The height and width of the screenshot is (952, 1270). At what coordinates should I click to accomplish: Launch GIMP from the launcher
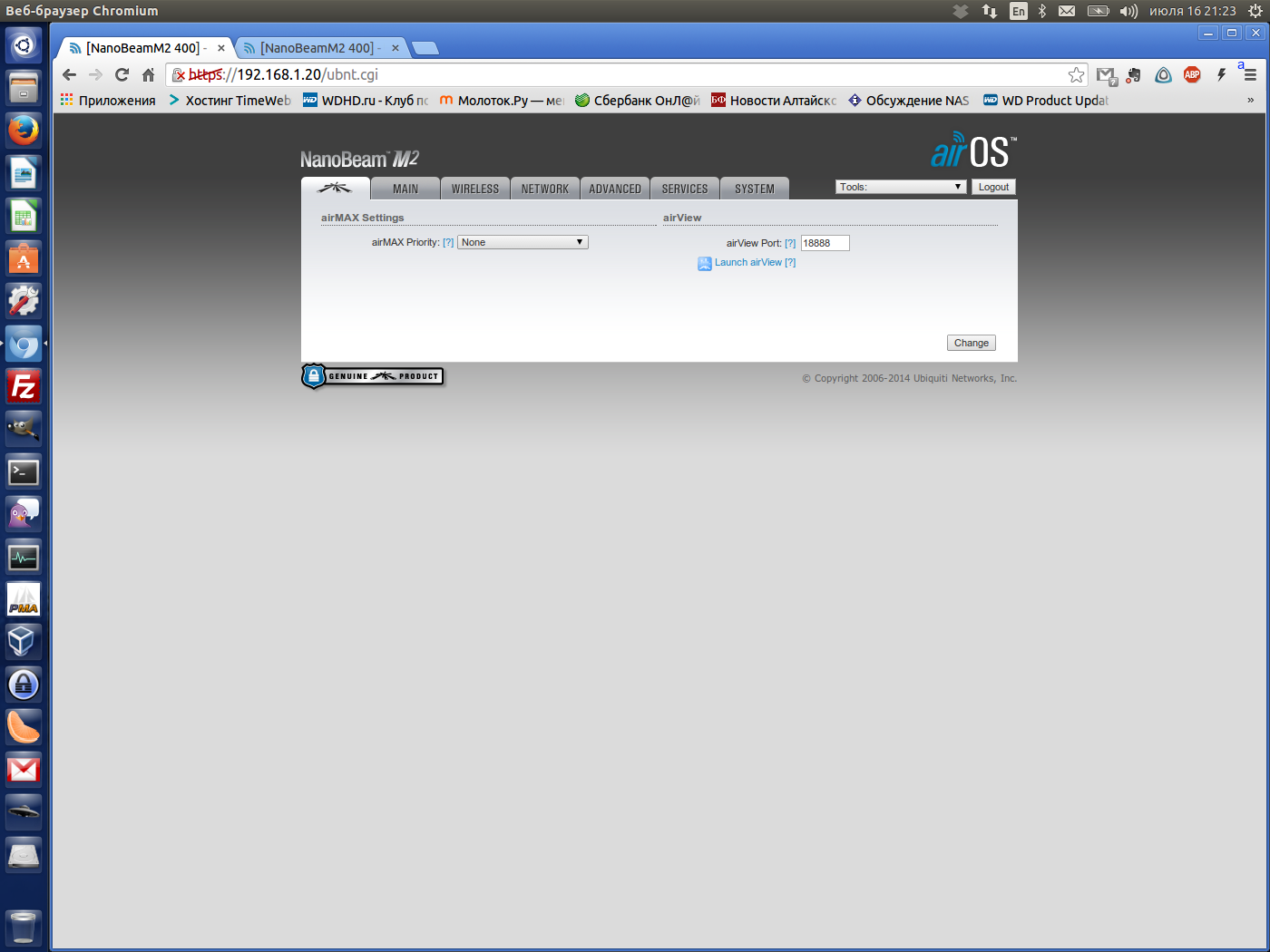click(x=24, y=429)
